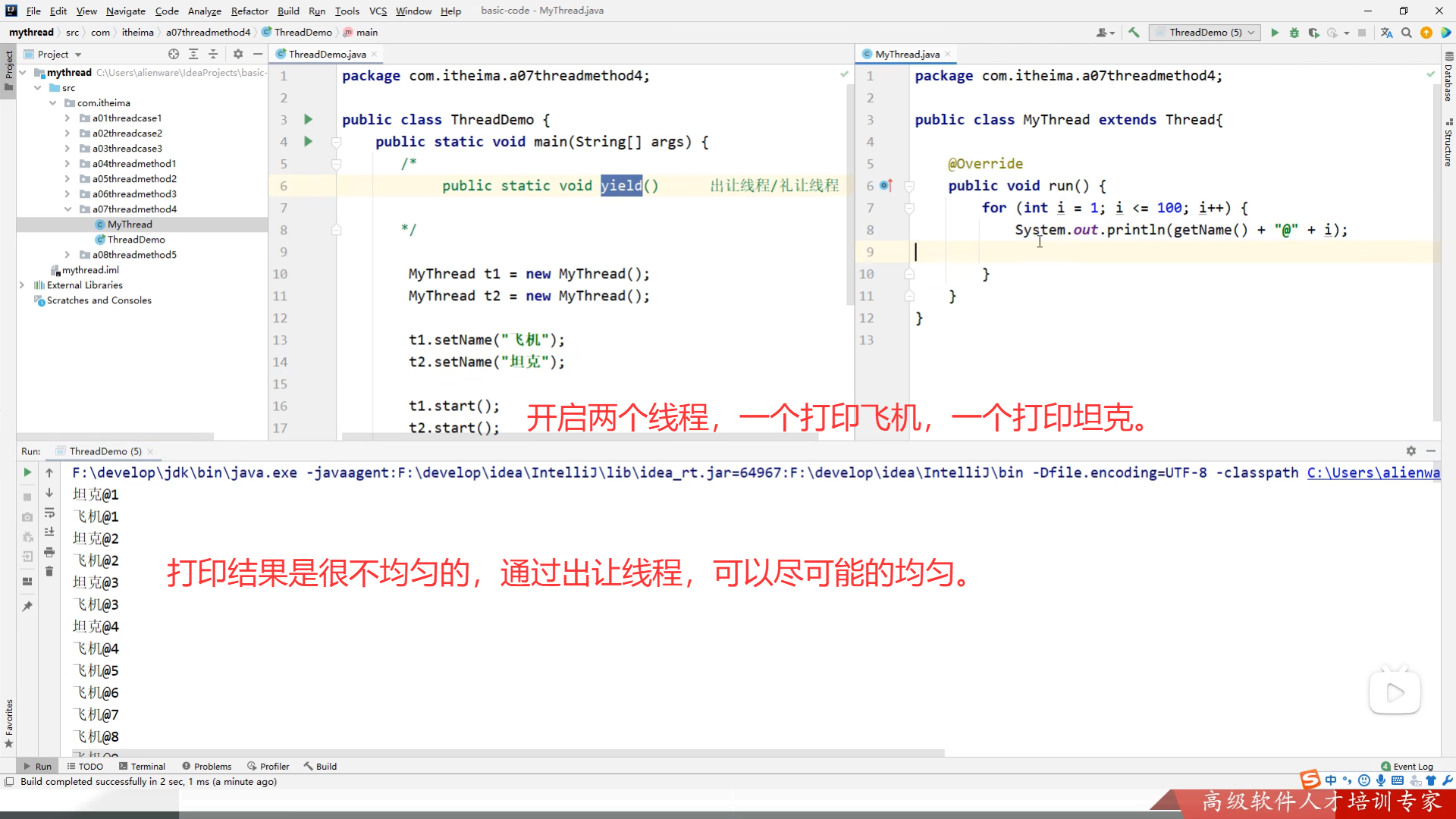This screenshot has height=819, width=1456.
Task: Toggle soft-wrap in the Run console
Action: (x=49, y=513)
